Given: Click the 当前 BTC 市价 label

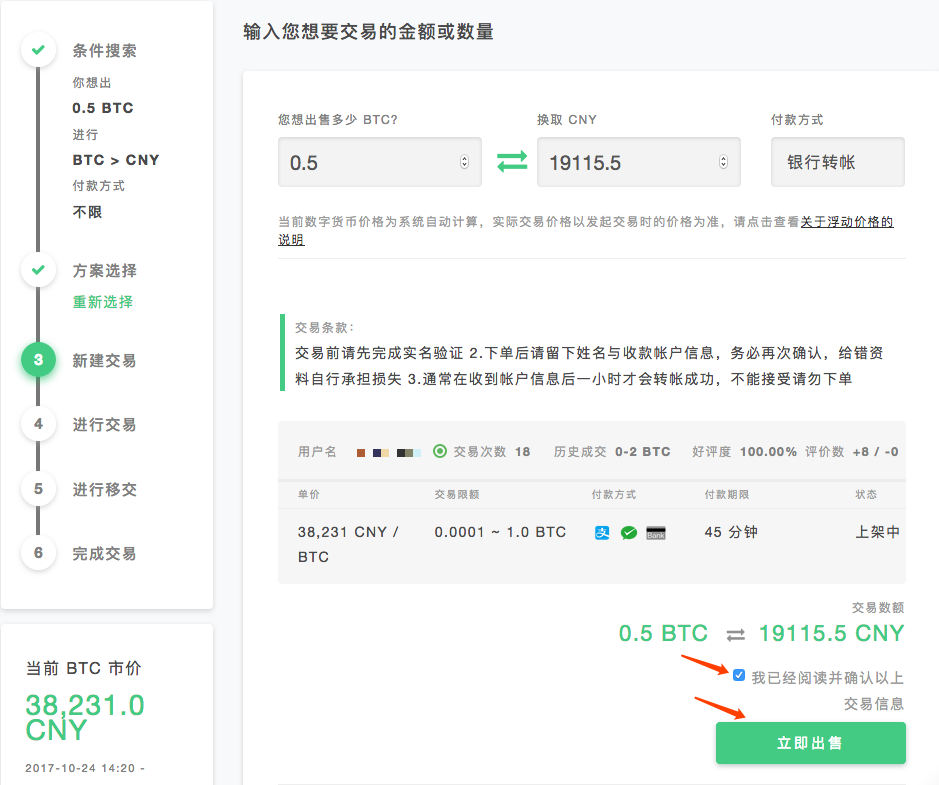Looking at the screenshot, I should pos(83,668).
